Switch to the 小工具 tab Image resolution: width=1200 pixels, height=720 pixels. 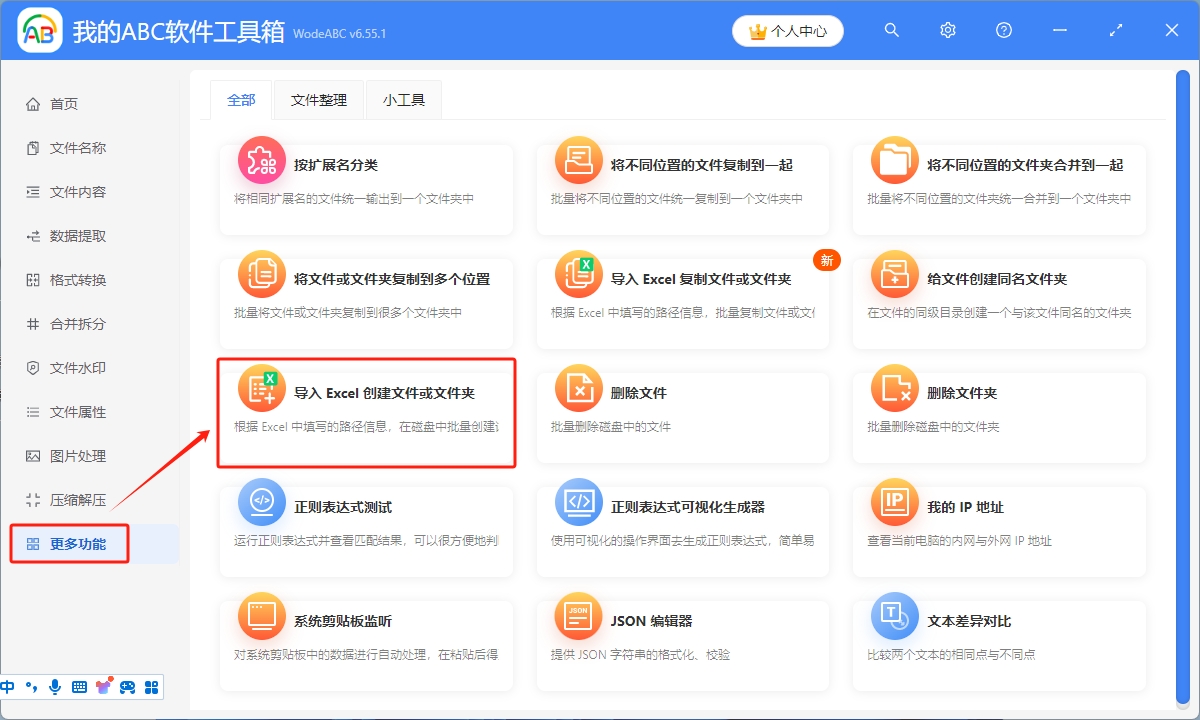point(403,99)
